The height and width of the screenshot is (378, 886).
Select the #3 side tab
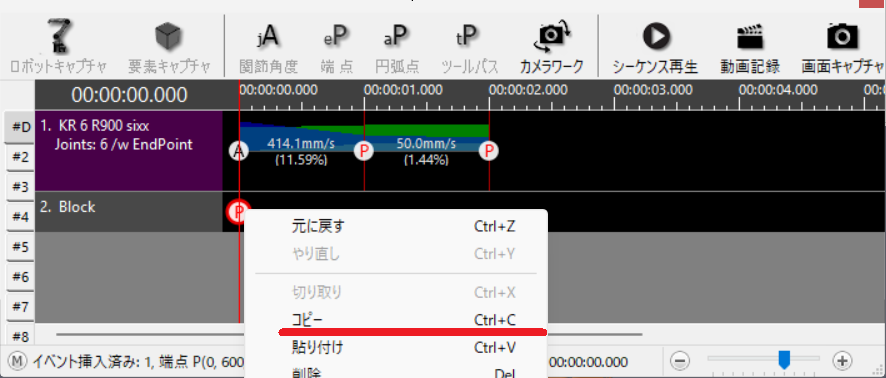(x=21, y=186)
